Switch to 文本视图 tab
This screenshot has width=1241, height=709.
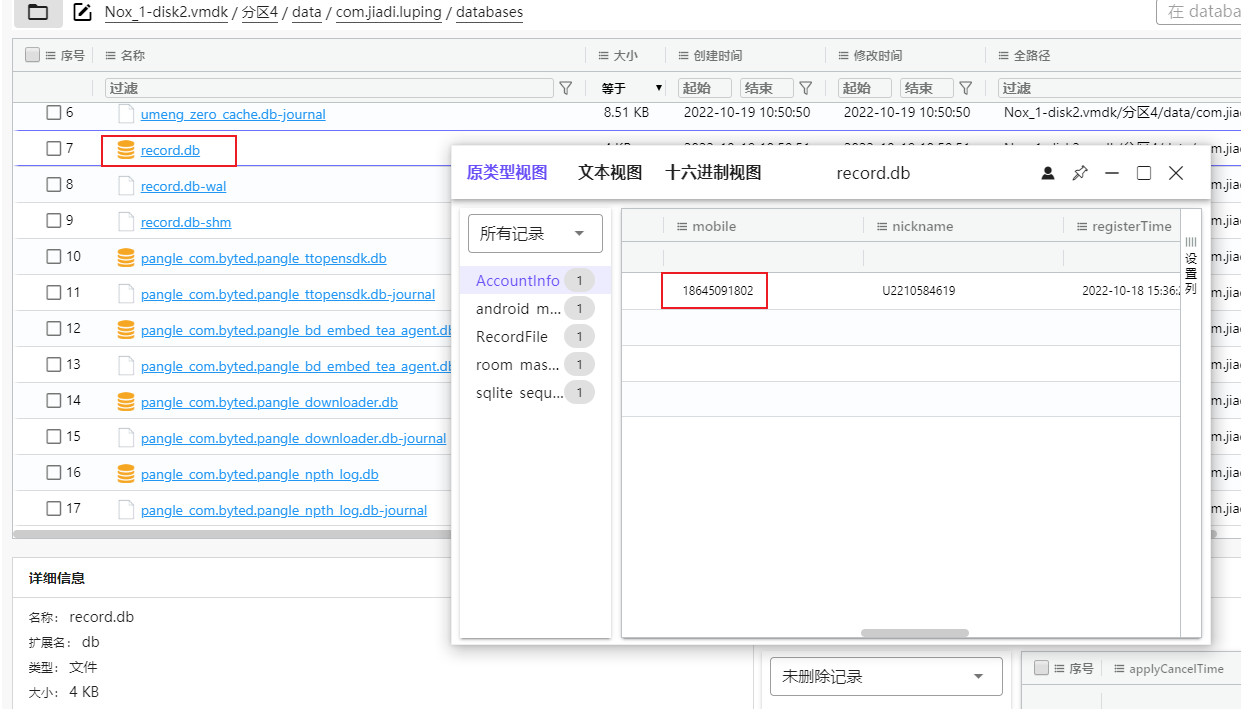tap(609, 173)
